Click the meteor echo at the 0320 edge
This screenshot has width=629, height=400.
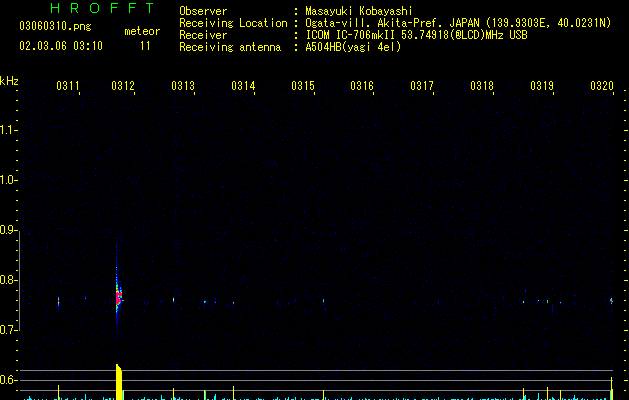pos(611,301)
